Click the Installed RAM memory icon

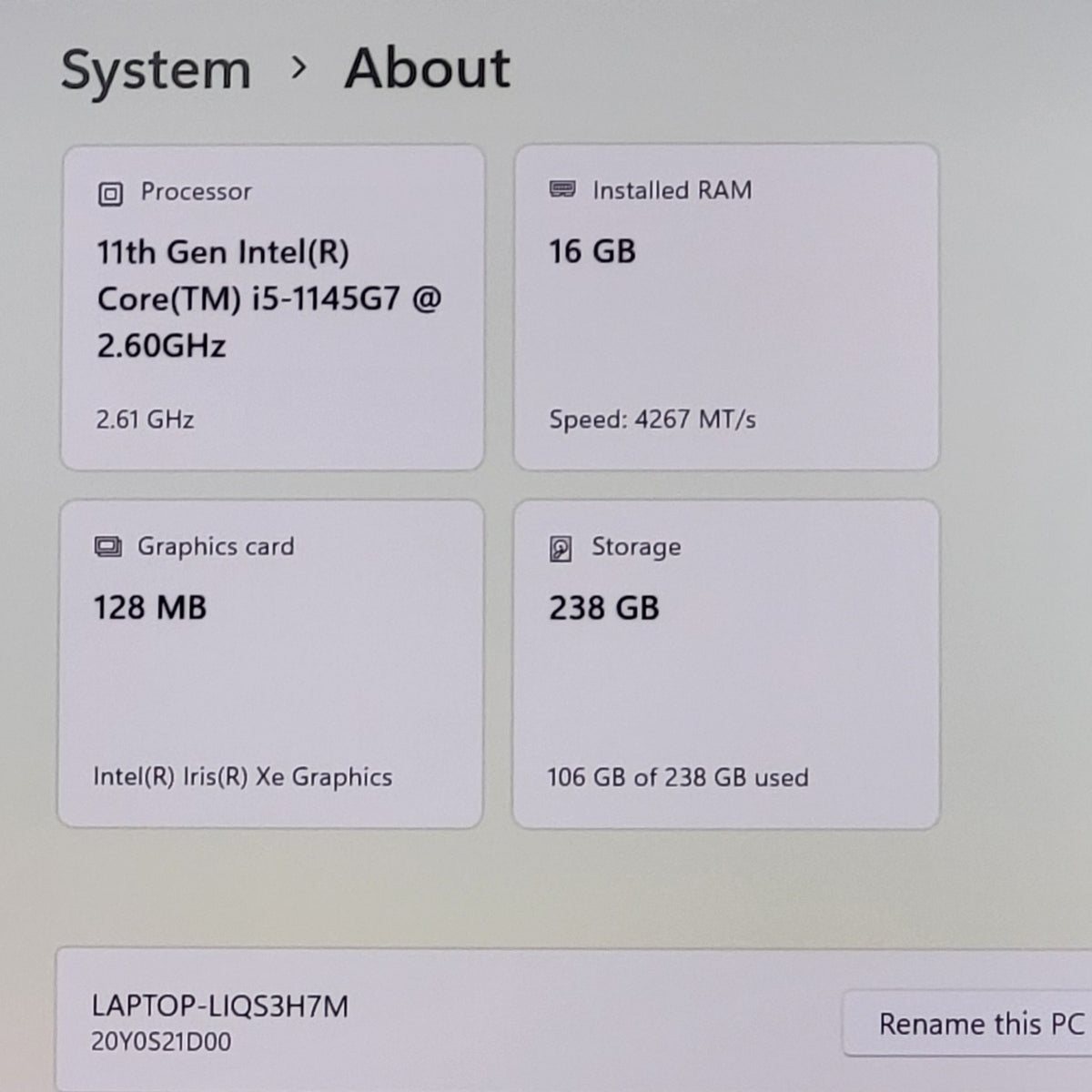(x=562, y=189)
